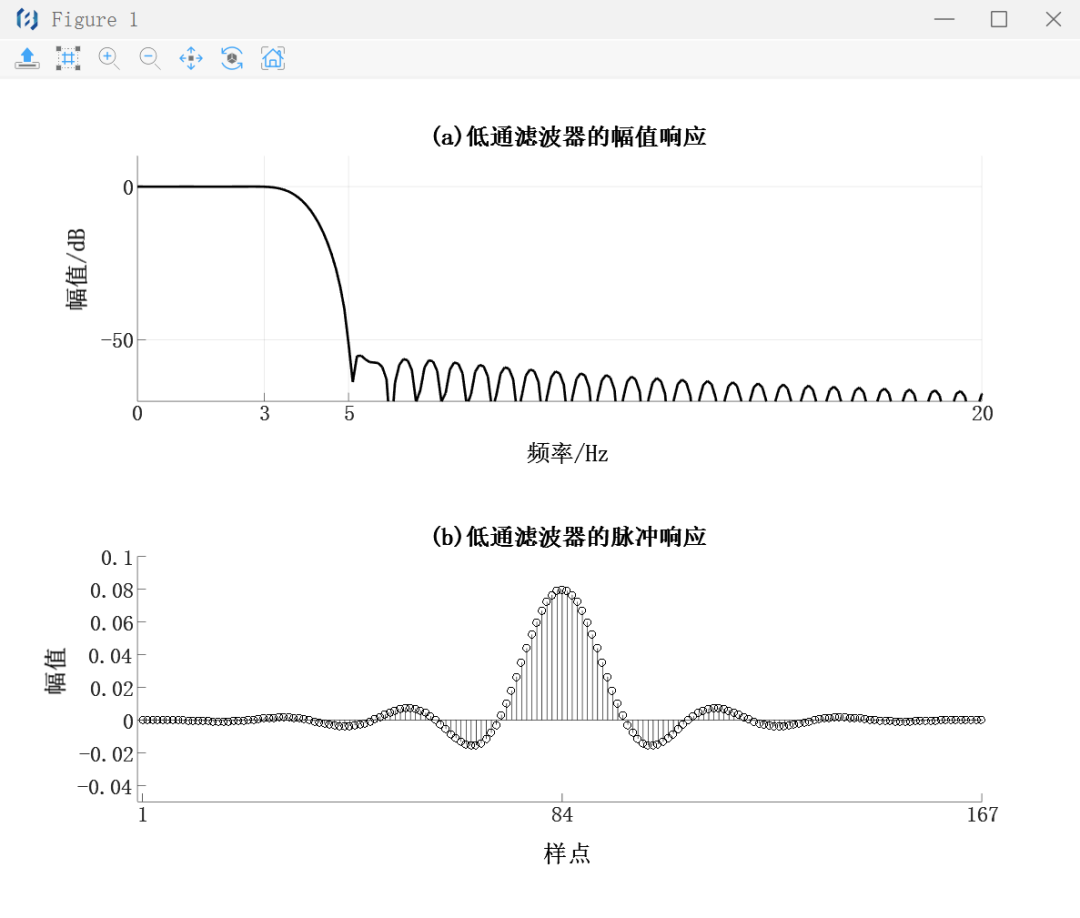The height and width of the screenshot is (918, 1080).
Task: Click the x-axis tick label "84"
Action: pos(563,814)
